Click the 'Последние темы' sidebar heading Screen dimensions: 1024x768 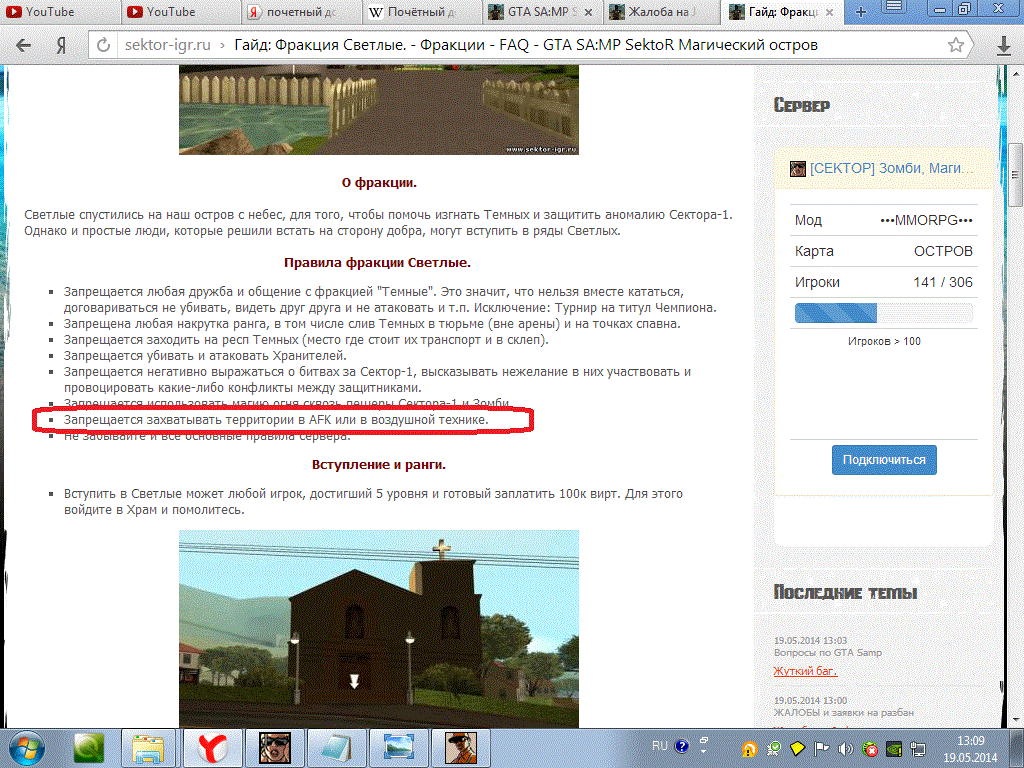(x=846, y=592)
